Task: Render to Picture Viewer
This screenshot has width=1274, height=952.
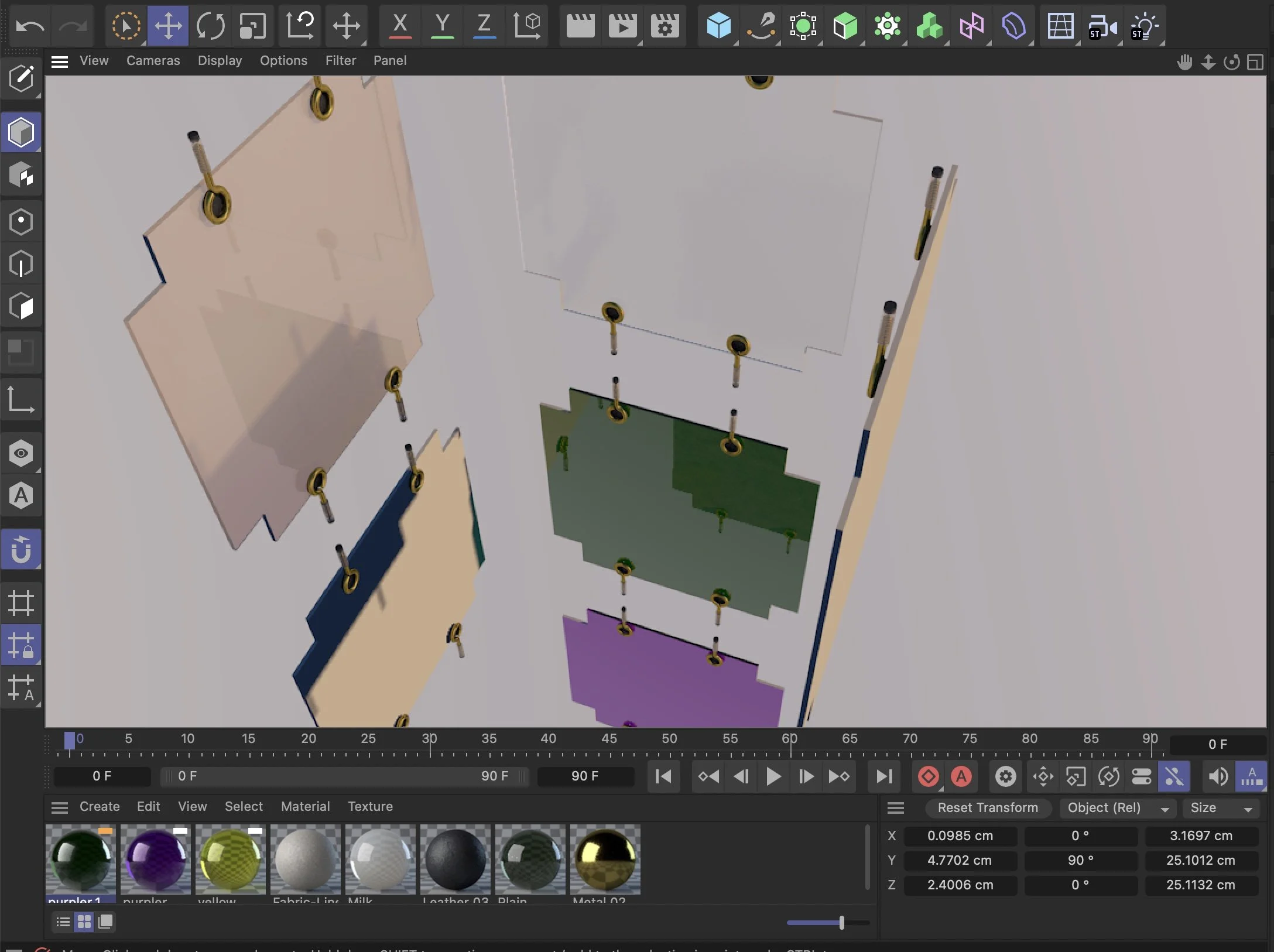Action: [x=622, y=26]
